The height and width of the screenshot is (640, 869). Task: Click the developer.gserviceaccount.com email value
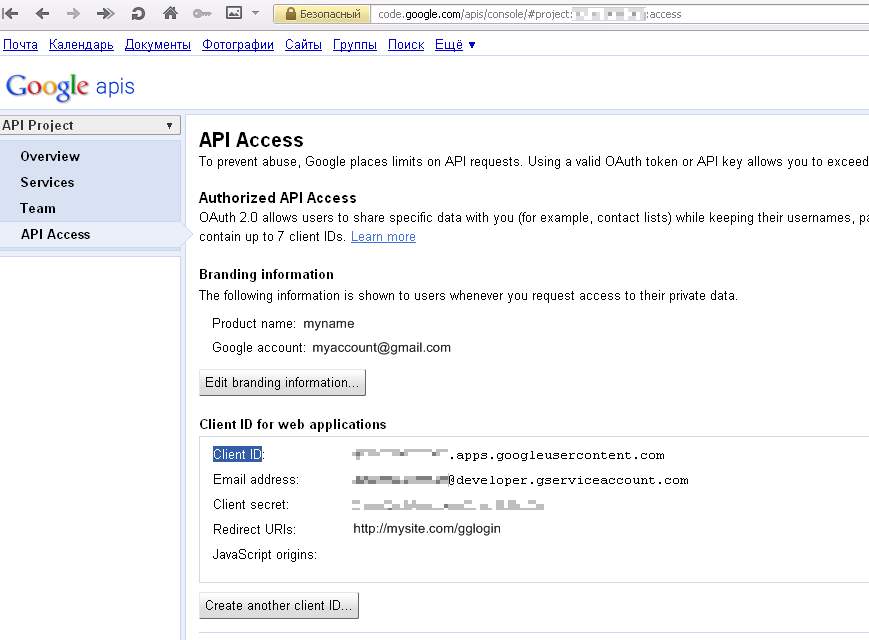coord(520,480)
